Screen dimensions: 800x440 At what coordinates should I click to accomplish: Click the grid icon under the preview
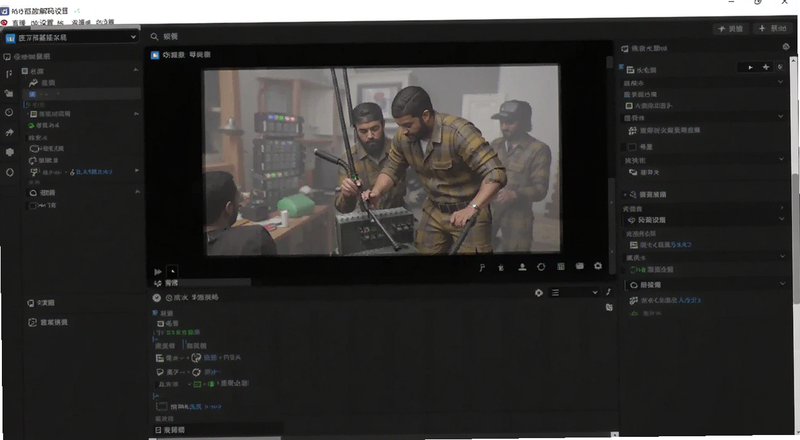pos(561,266)
